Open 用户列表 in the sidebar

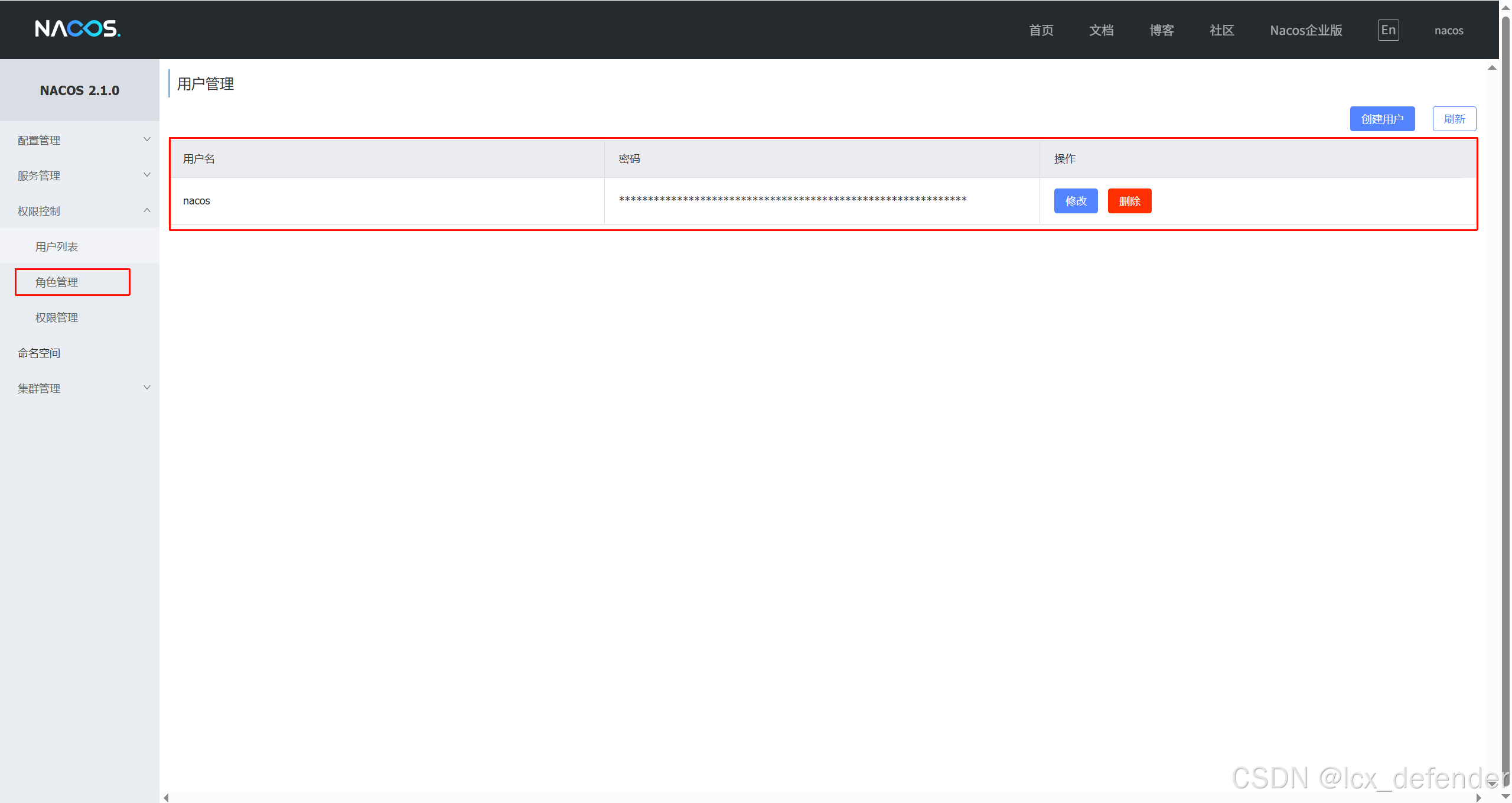pyautogui.click(x=57, y=246)
